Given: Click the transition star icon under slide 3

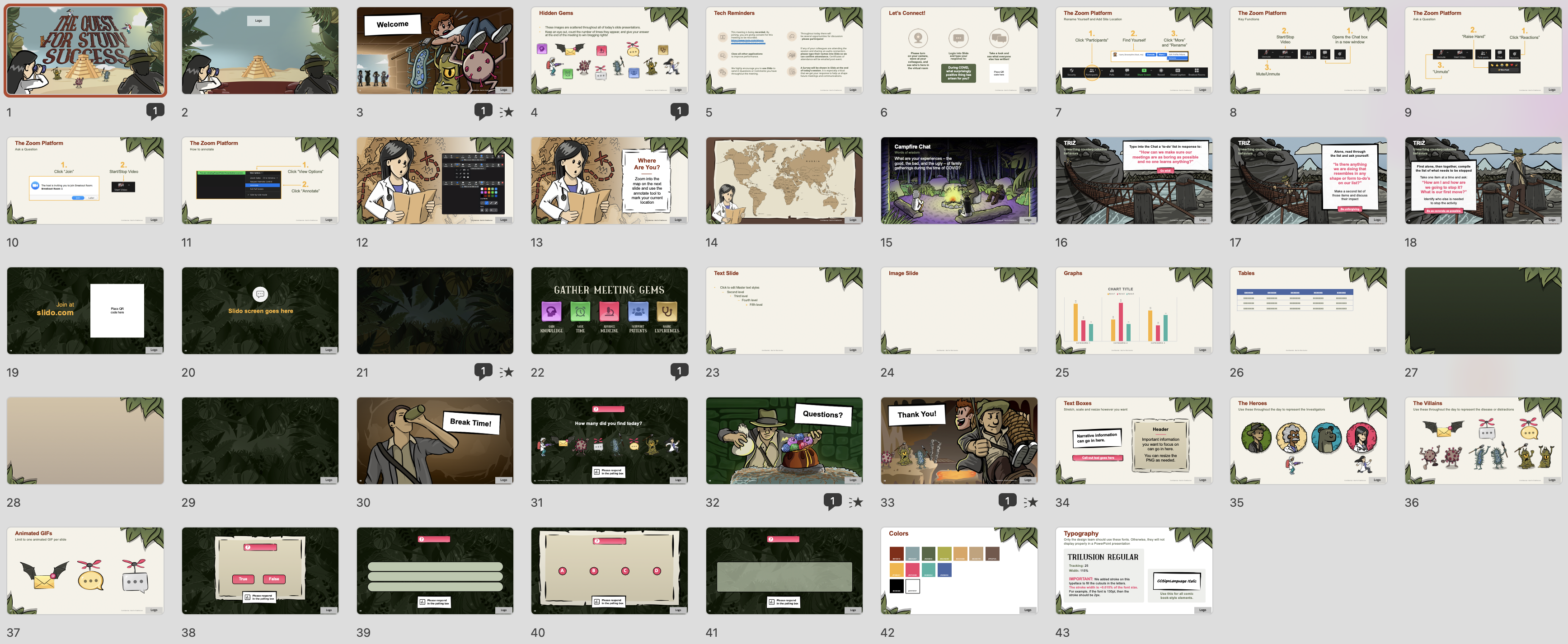Looking at the screenshot, I should point(507,112).
